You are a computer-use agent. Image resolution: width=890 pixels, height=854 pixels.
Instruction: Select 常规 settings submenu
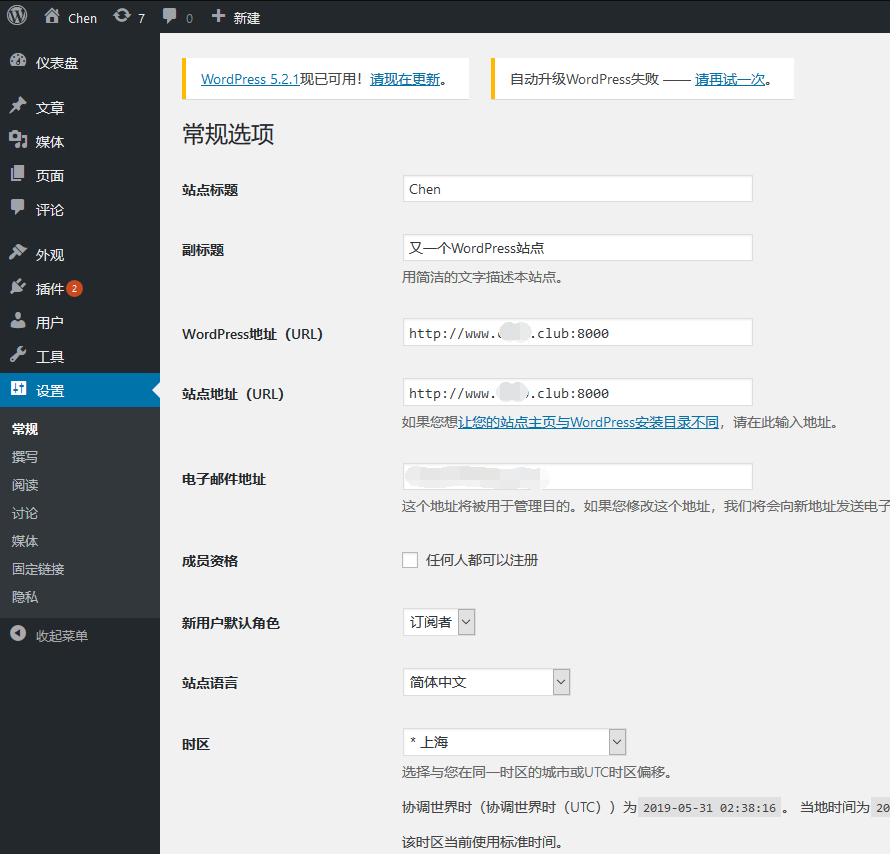(25, 429)
